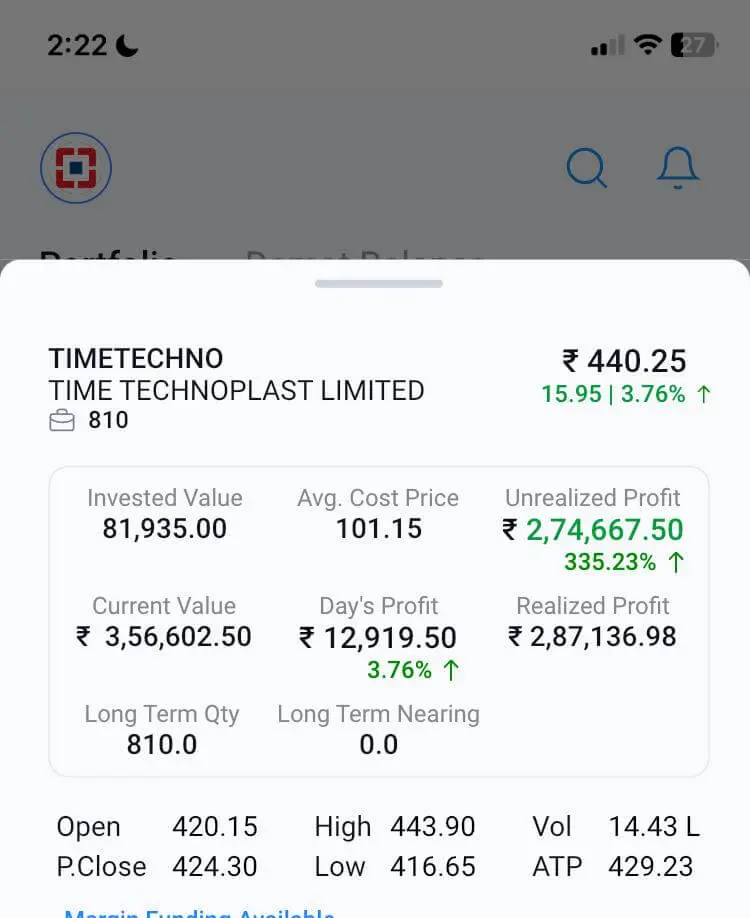
Task: Tap the ₹ 440.25 last traded price
Action: (x=625, y=361)
